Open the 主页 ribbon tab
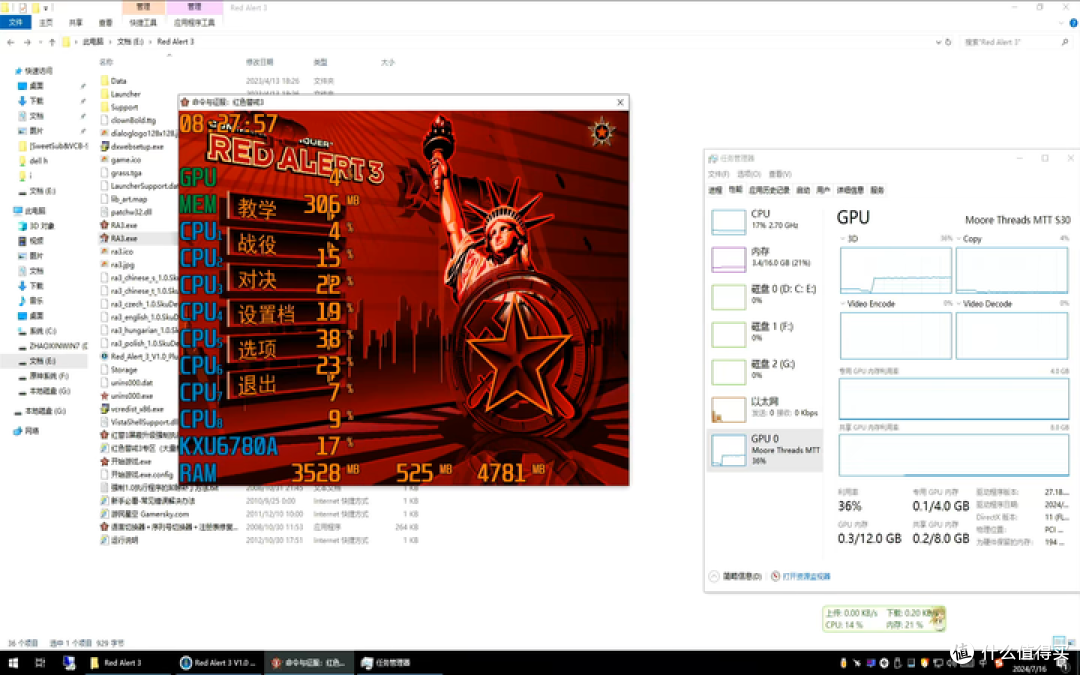This screenshot has height=675, width=1080. 46,23
